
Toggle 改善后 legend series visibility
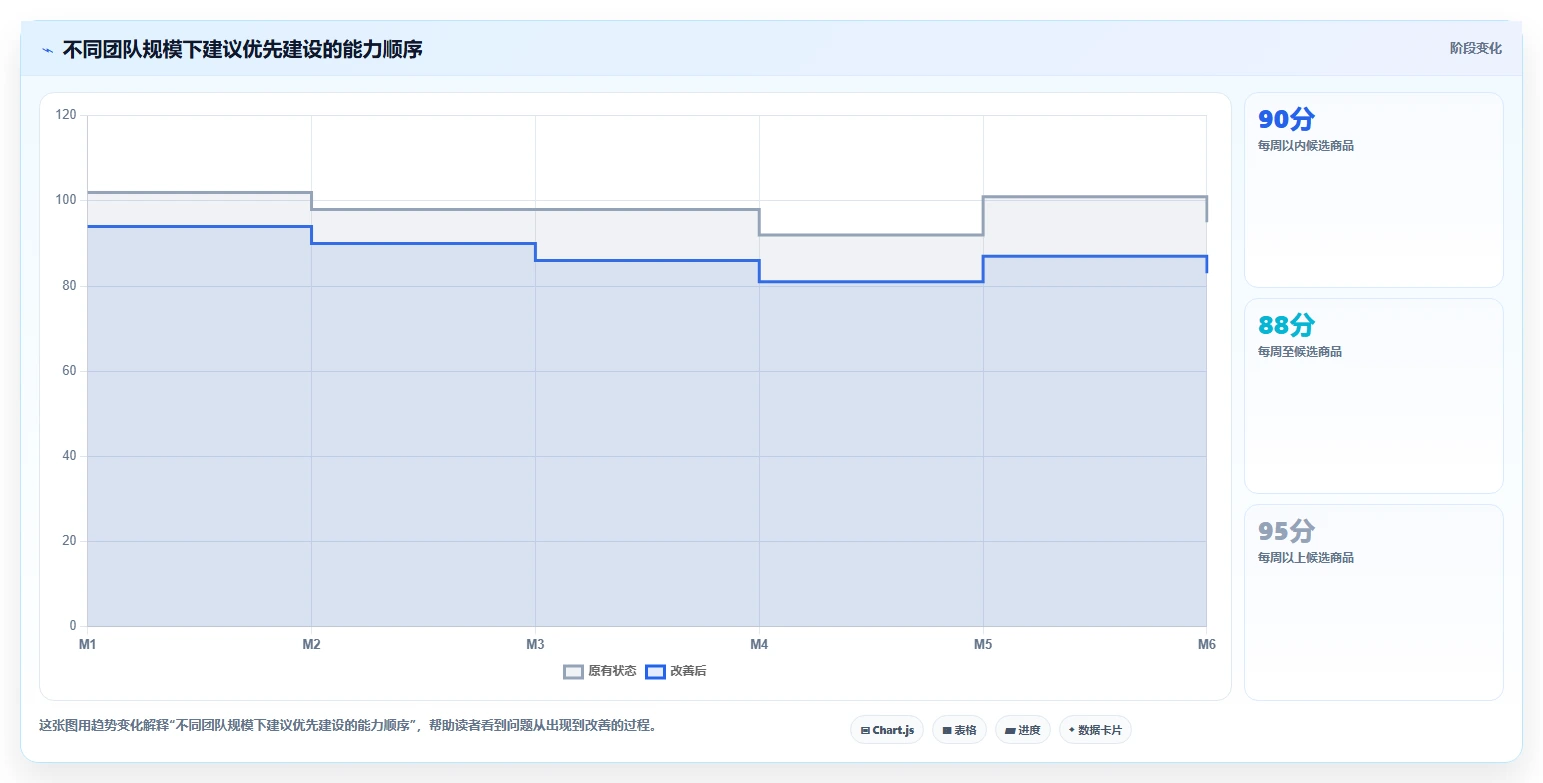pyautogui.click(x=676, y=671)
